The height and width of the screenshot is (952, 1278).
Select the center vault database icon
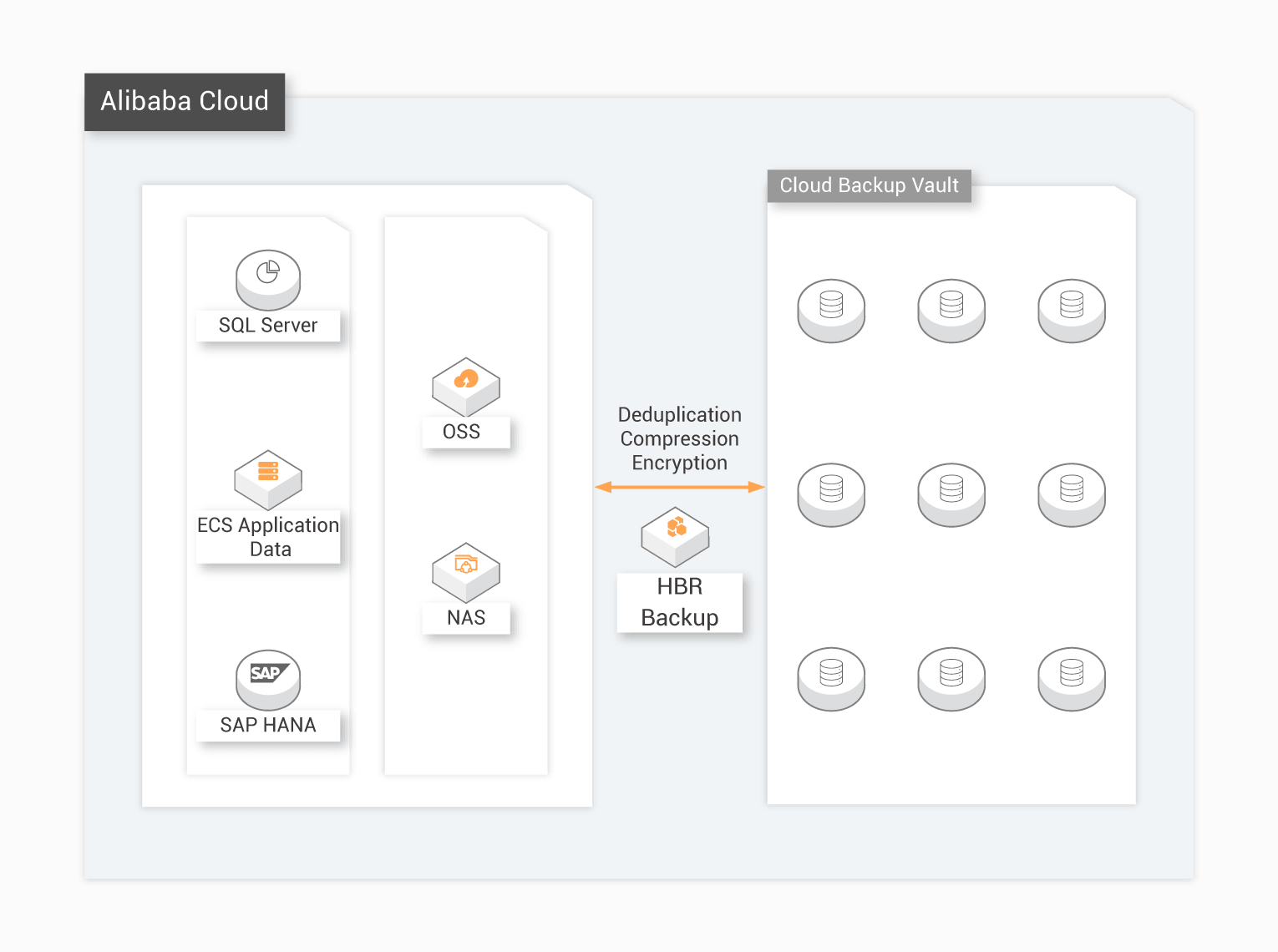coord(951,495)
